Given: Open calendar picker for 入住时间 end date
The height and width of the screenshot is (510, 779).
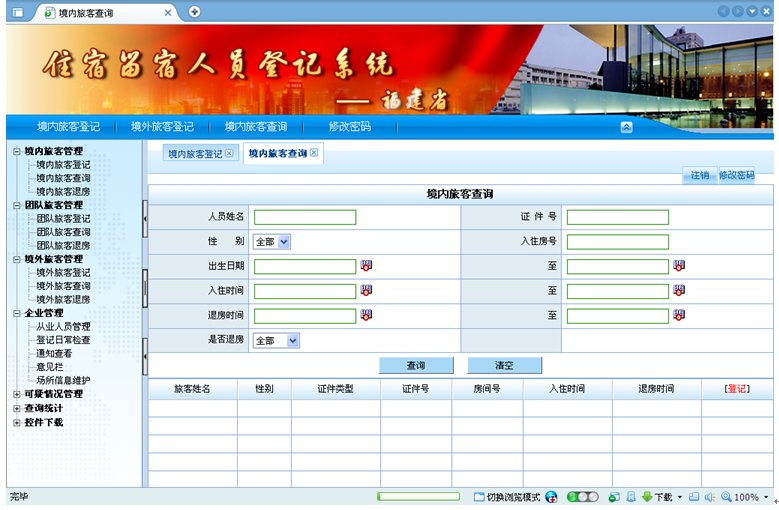Looking at the screenshot, I should (x=679, y=290).
